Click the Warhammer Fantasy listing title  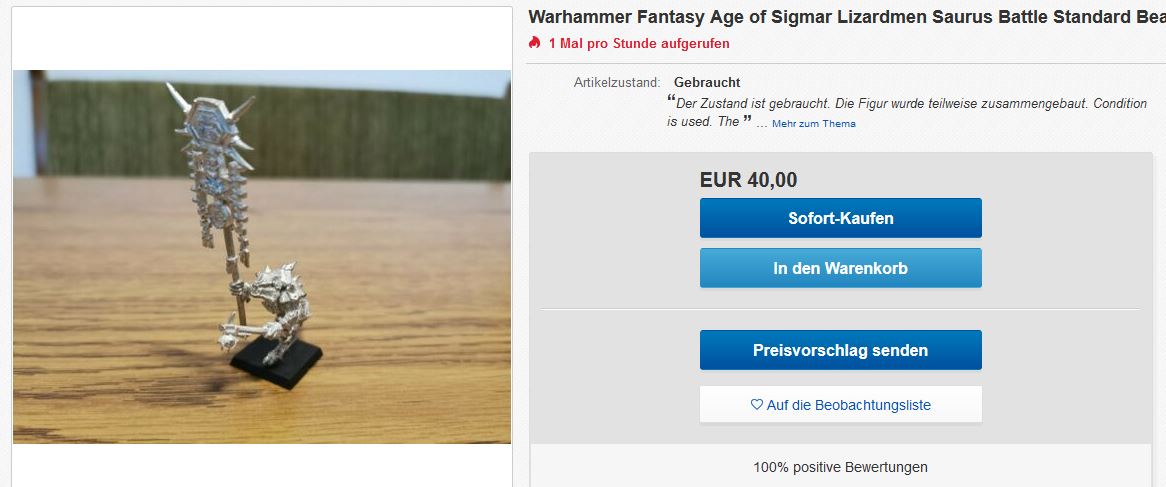pos(840,18)
